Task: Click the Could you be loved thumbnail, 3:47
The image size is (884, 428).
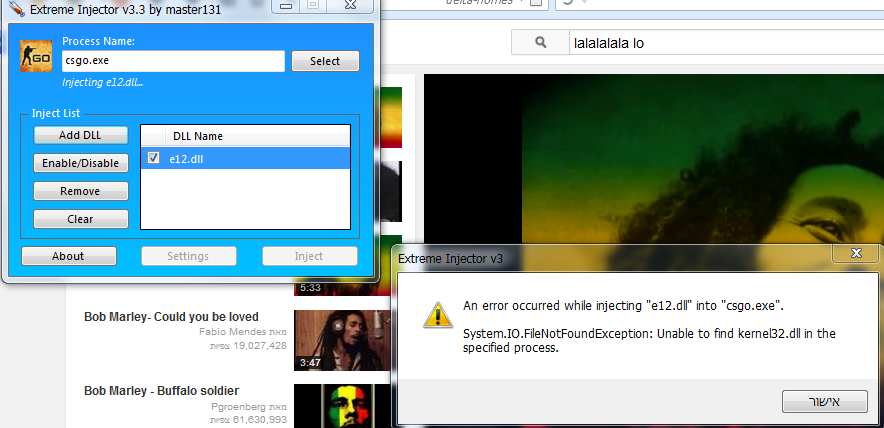Action: click(x=342, y=340)
